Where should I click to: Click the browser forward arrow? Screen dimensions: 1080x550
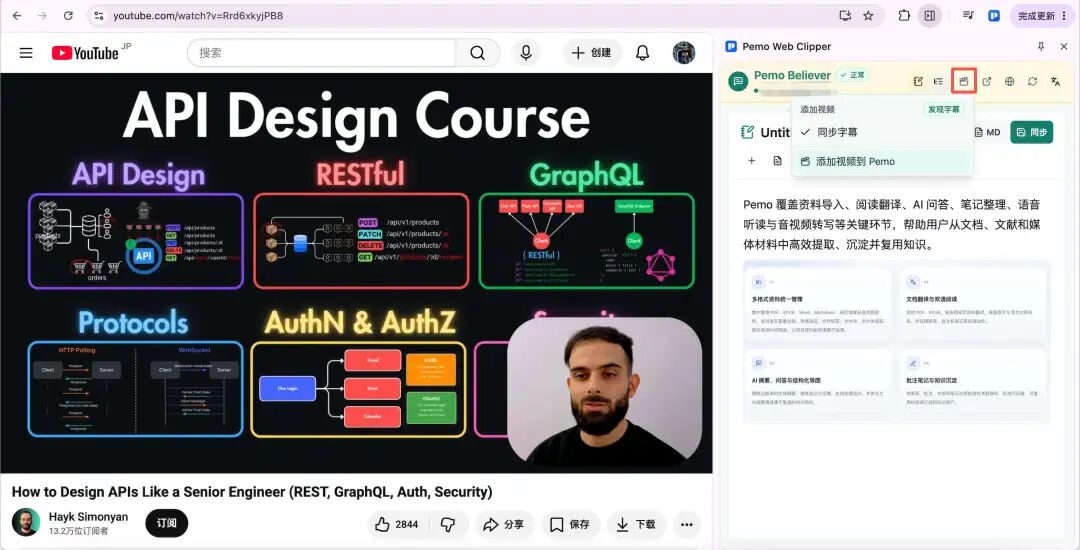pyautogui.click(x=42, y=15)
